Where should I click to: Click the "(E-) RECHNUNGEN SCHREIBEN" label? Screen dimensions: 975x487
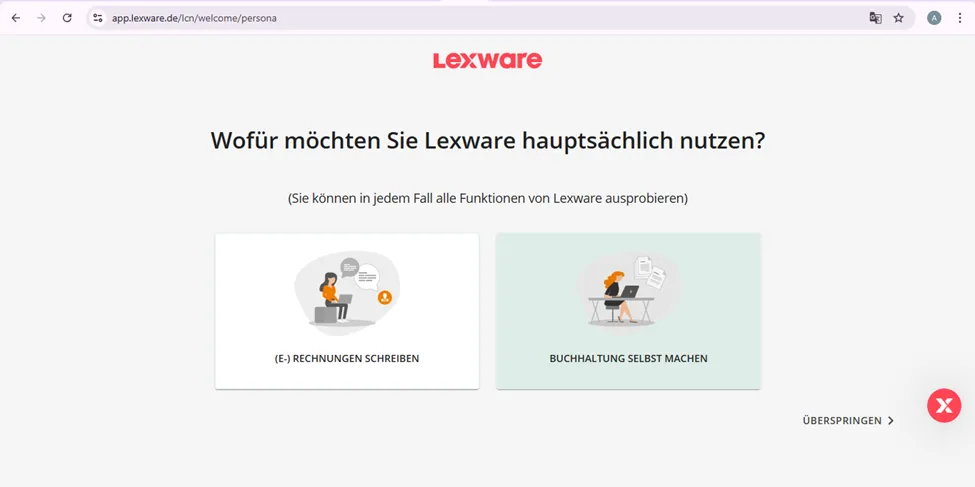[x=347, y=358]
